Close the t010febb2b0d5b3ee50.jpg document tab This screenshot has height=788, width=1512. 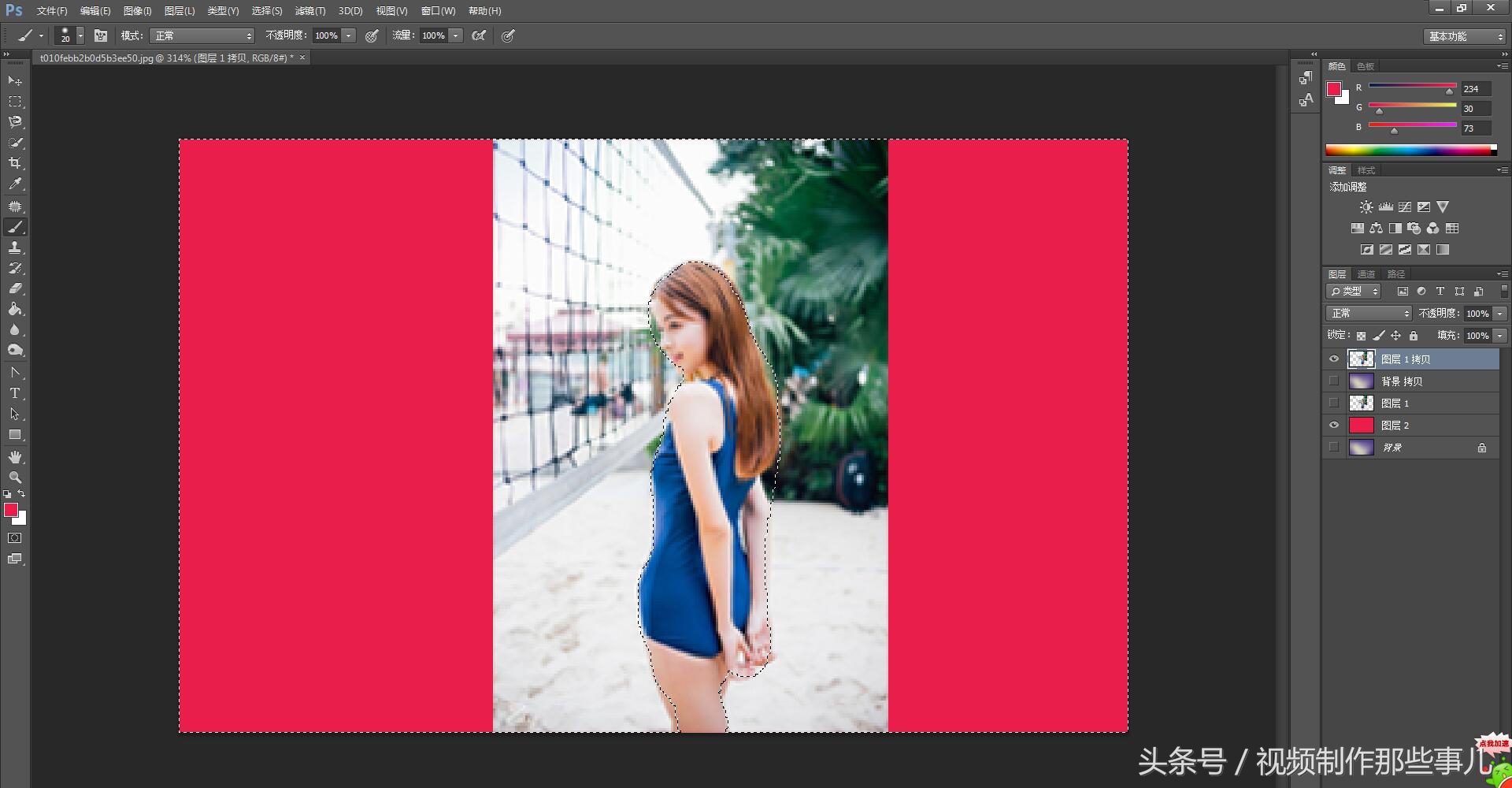(302, 58)
